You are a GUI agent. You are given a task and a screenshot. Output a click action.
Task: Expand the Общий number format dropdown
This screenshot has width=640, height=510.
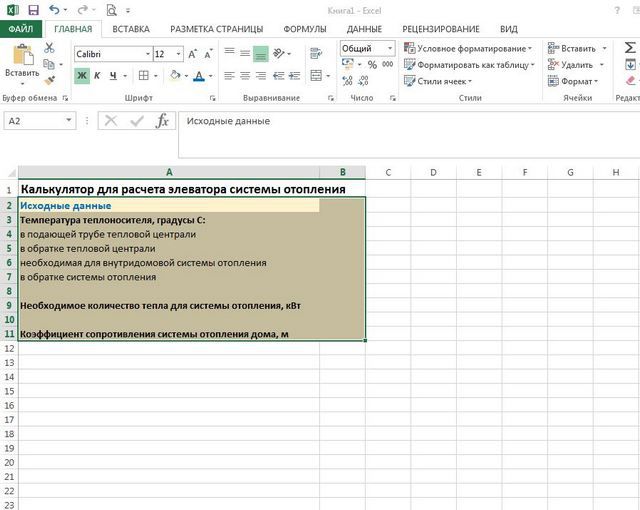[x=390, y=48]
